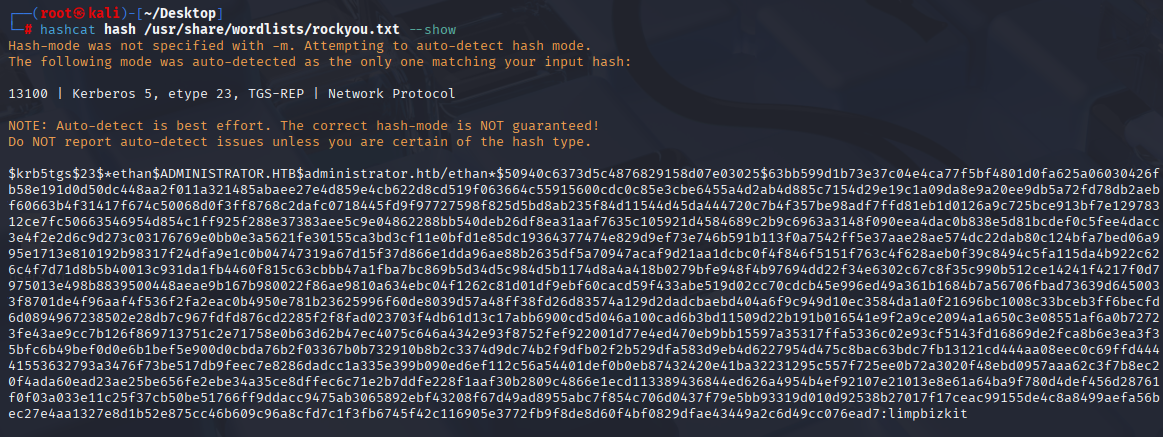This screenshot has height=437, width=1163.
Task: Click the '--show' flag
Action: tap(433, 30)
